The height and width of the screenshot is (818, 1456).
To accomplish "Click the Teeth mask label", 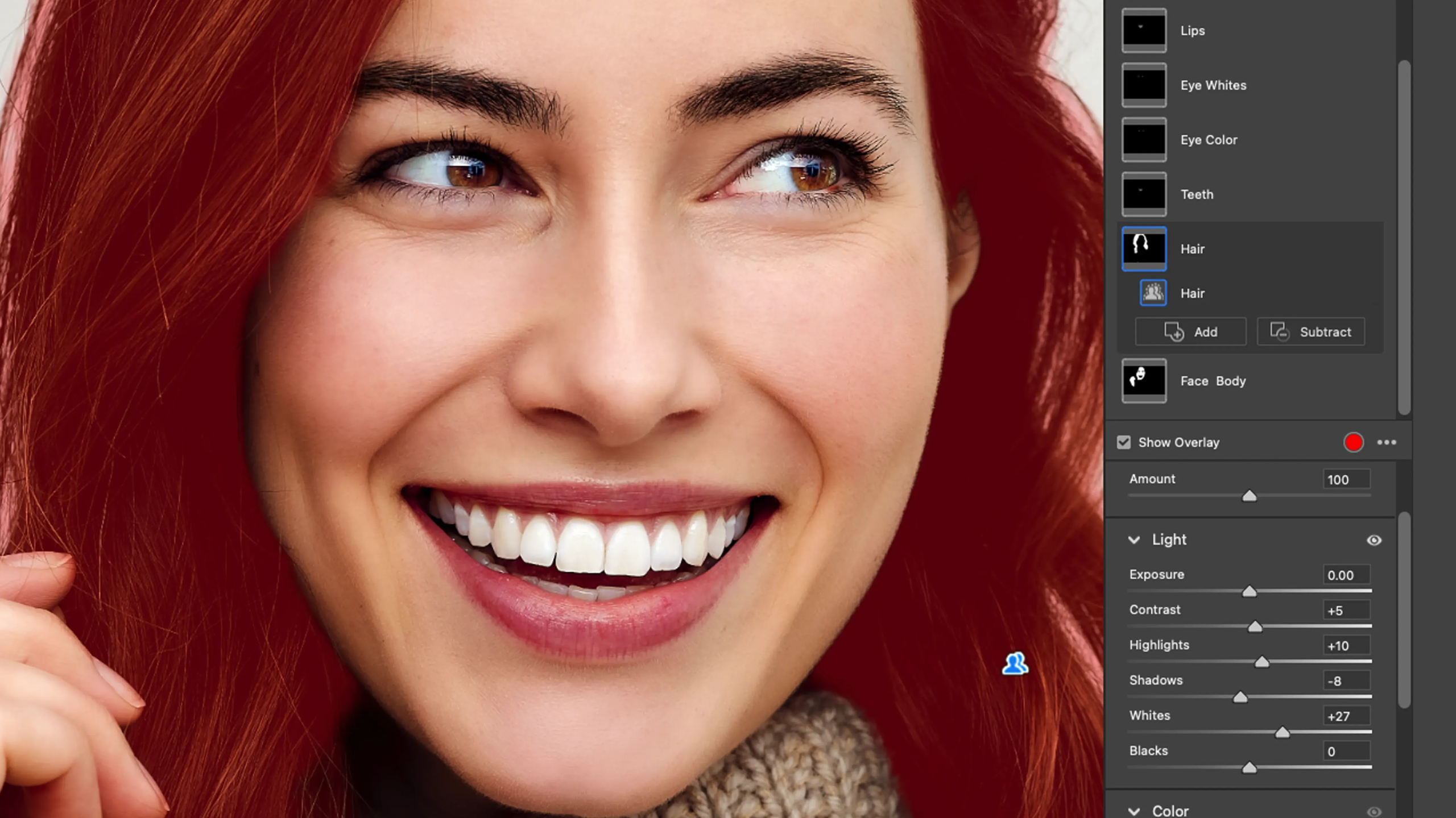I will tap(1197, 194).
